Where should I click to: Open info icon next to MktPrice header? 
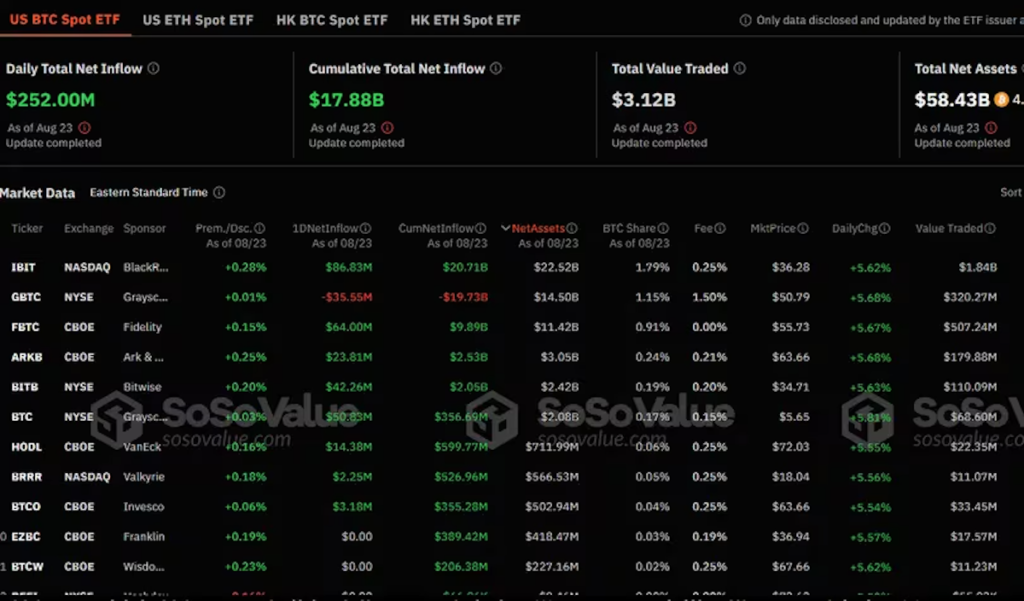[x=803, y=228]
